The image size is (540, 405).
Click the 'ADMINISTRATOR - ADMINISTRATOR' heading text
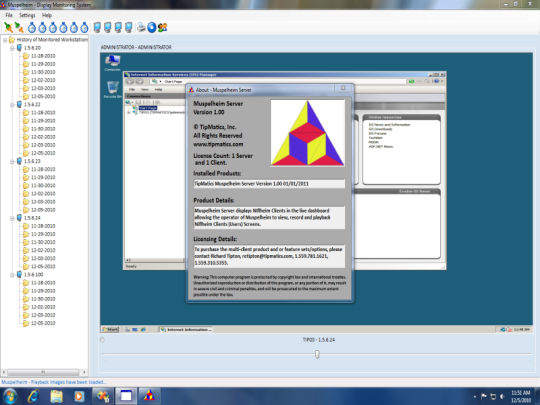tap(136, 47)
